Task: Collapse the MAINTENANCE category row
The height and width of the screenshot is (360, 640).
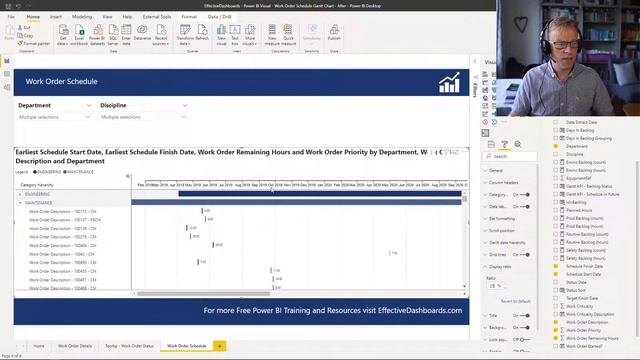Action: [20, 203]
